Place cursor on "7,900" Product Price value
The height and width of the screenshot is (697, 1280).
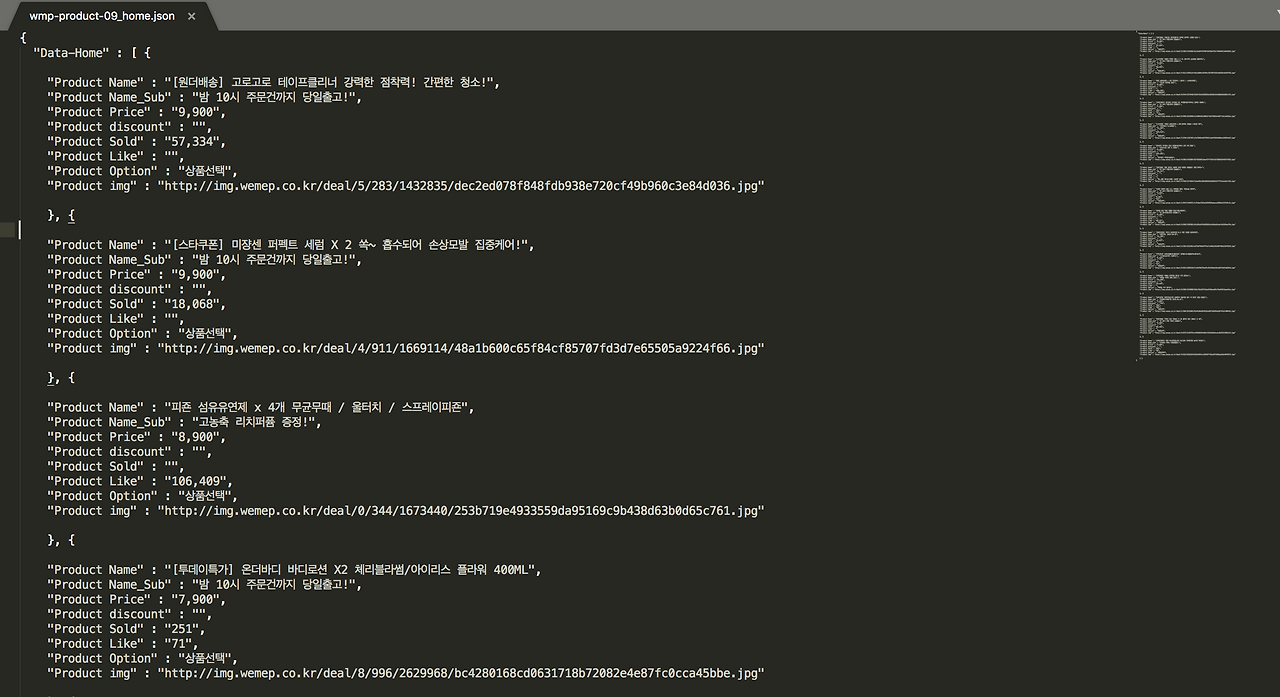[194, 600]
